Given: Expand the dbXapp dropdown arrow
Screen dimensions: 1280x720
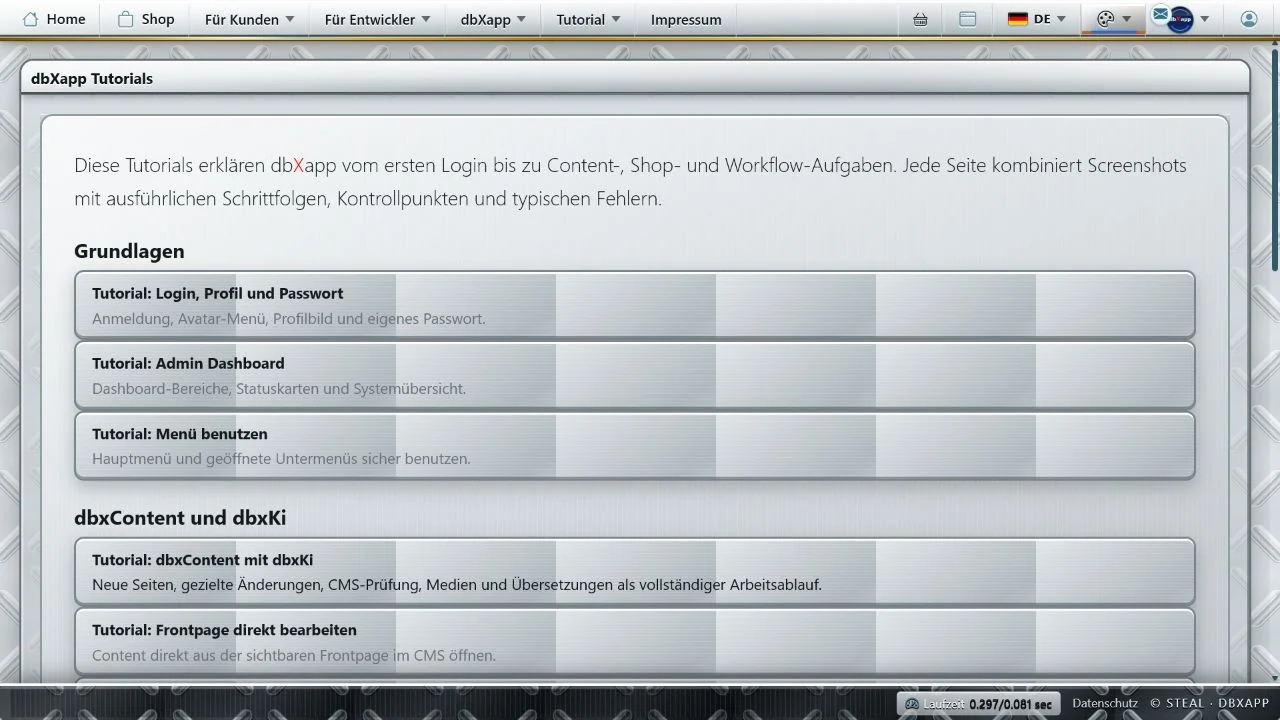Looking at the screenshot, I should pyautogui.click(x=521, y=19).
